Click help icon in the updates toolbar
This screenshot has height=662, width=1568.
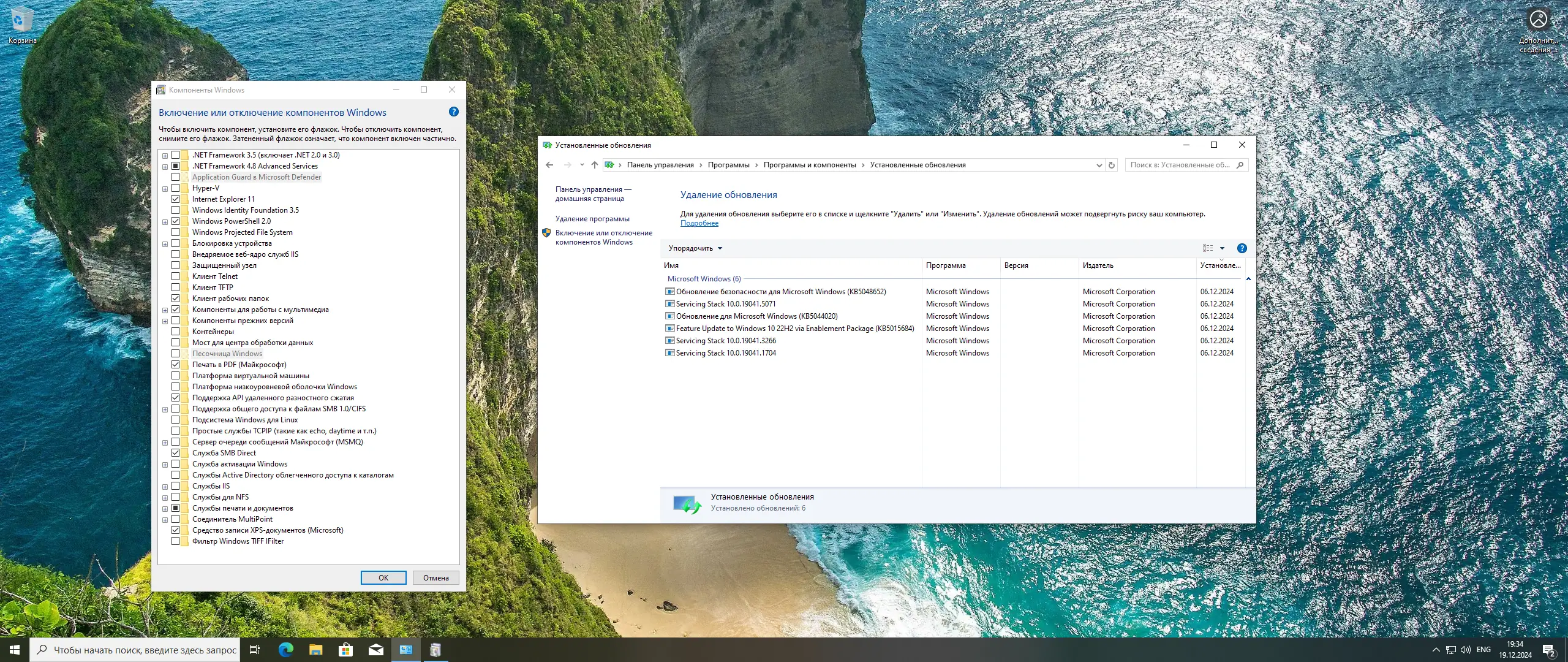click(1242, 248)
